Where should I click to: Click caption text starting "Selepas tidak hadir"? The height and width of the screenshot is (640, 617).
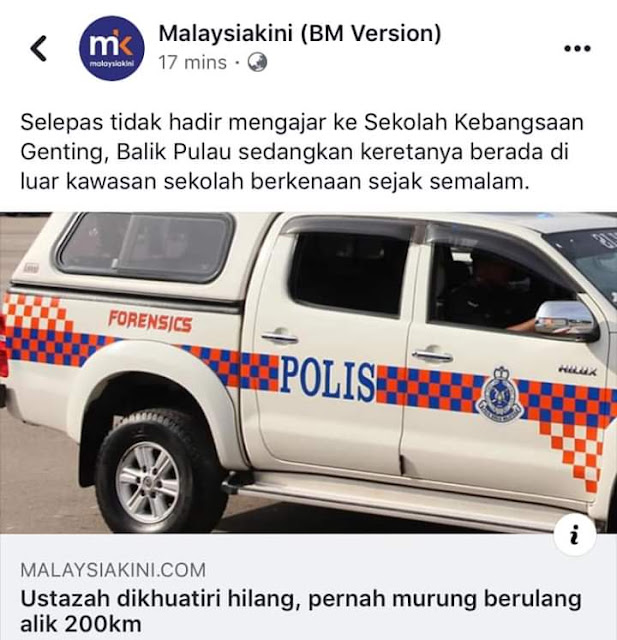[x=302, y=151]
